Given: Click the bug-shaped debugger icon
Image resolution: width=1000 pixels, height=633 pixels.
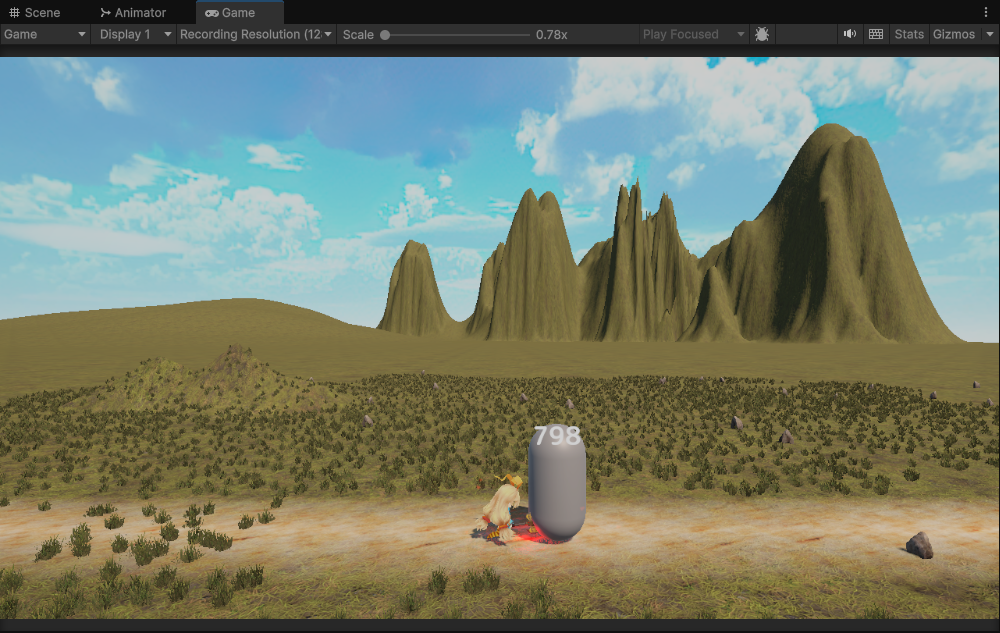Looking at the screenshot, I should [x=762, y=34].
